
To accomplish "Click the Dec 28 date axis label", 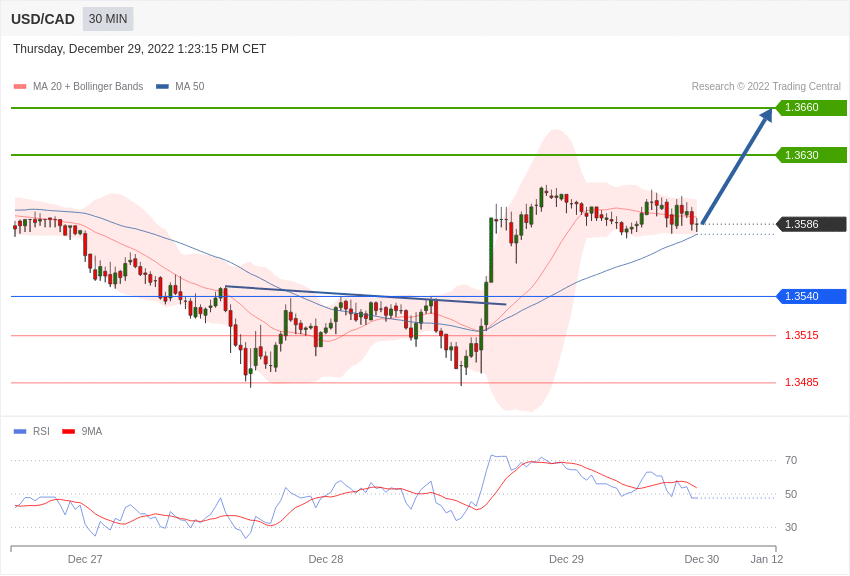I will click(x=326, y=559).
